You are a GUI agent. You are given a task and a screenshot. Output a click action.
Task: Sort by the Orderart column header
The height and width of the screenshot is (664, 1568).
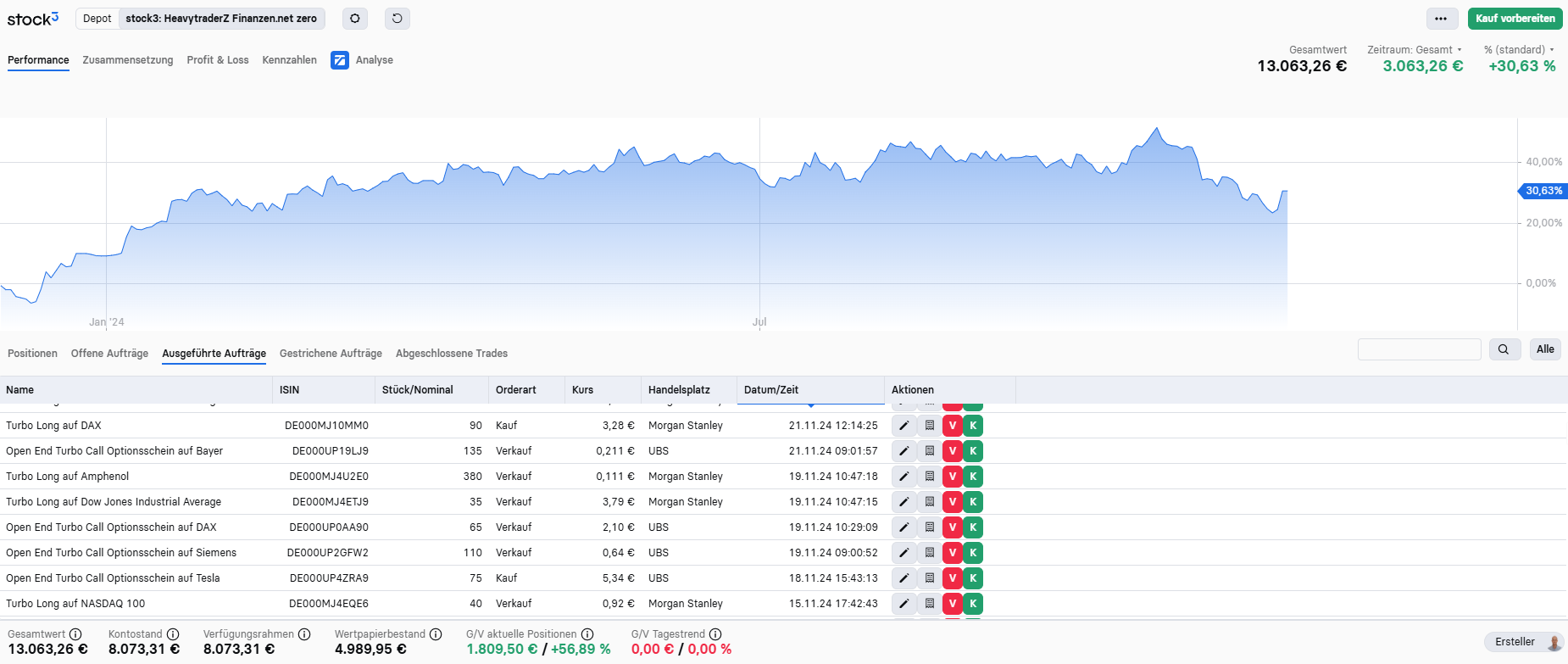[x=527, y=390]
